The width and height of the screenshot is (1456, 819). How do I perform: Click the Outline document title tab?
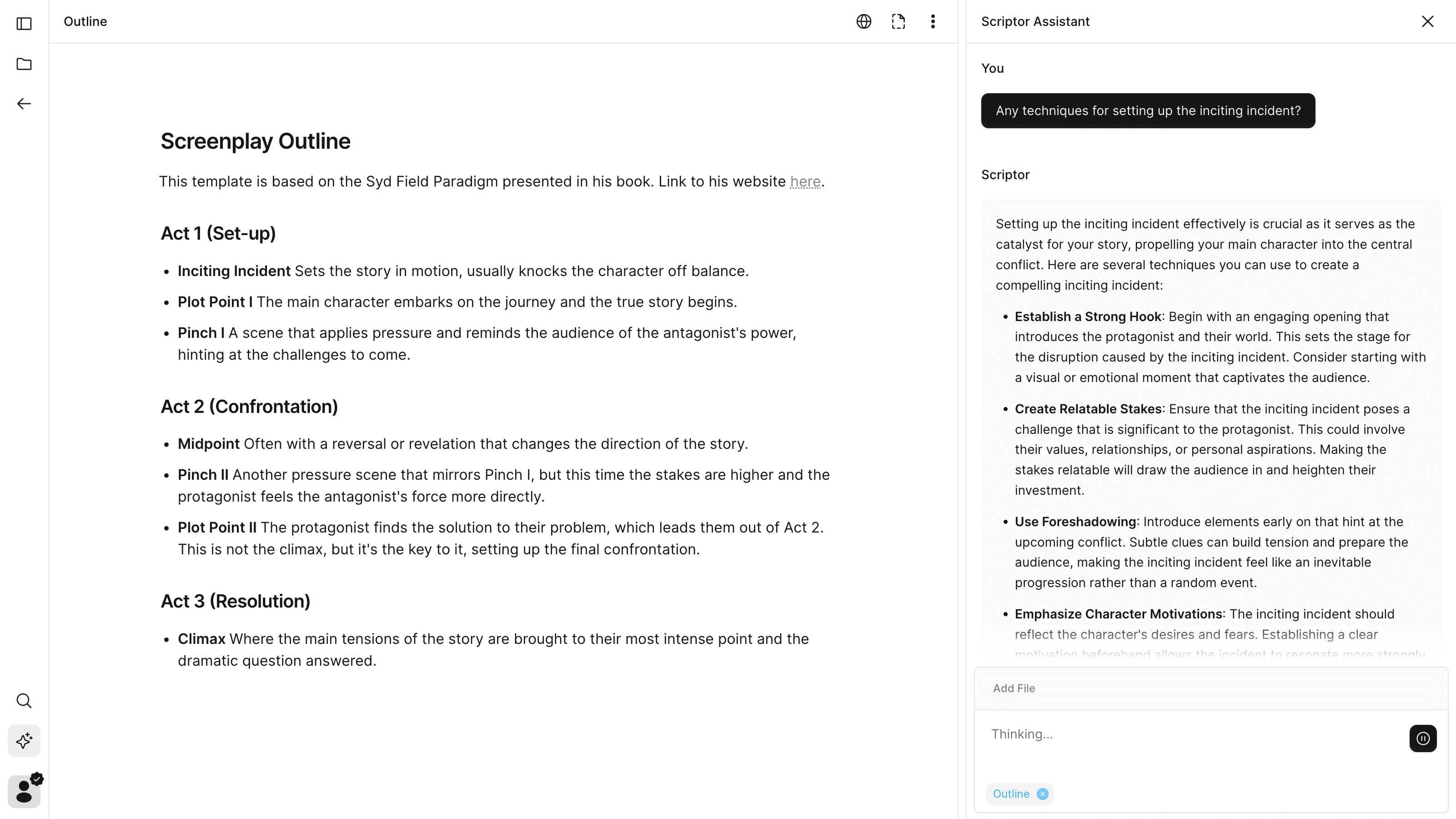click(x=85, y=21)
